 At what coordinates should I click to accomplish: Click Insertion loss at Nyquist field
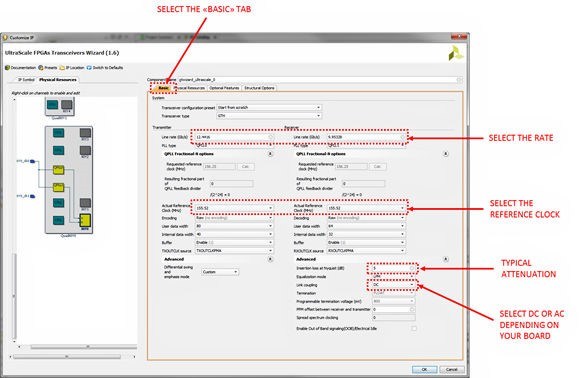[x=394, y=268]
